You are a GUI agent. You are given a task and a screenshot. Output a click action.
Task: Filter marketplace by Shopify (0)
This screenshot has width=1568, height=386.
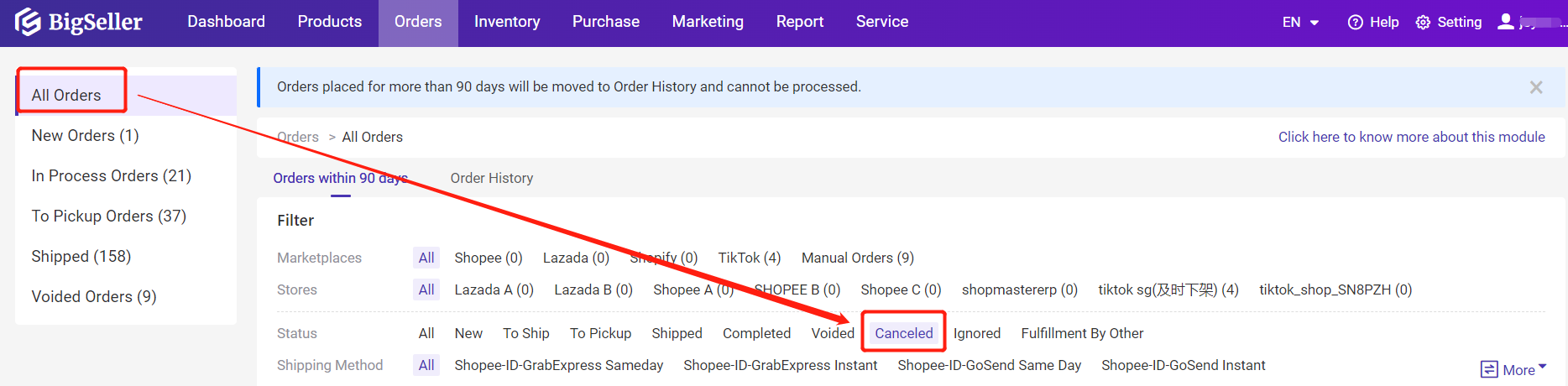664,258
